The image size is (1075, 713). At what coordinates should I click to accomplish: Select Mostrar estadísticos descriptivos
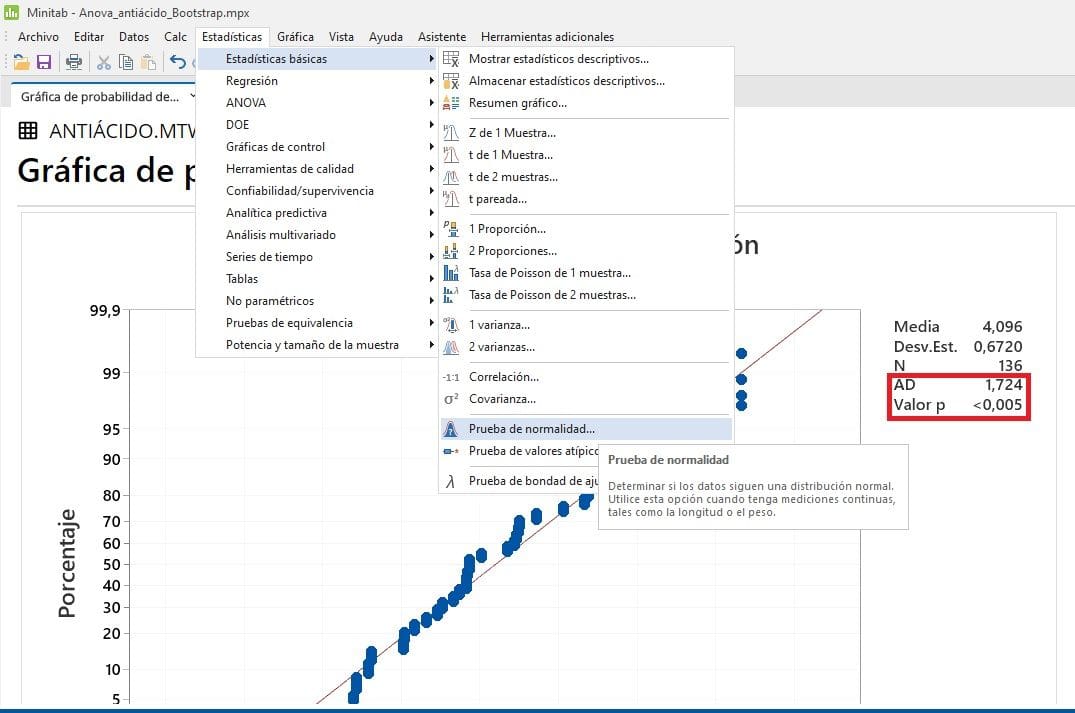(x=558, y=59)
